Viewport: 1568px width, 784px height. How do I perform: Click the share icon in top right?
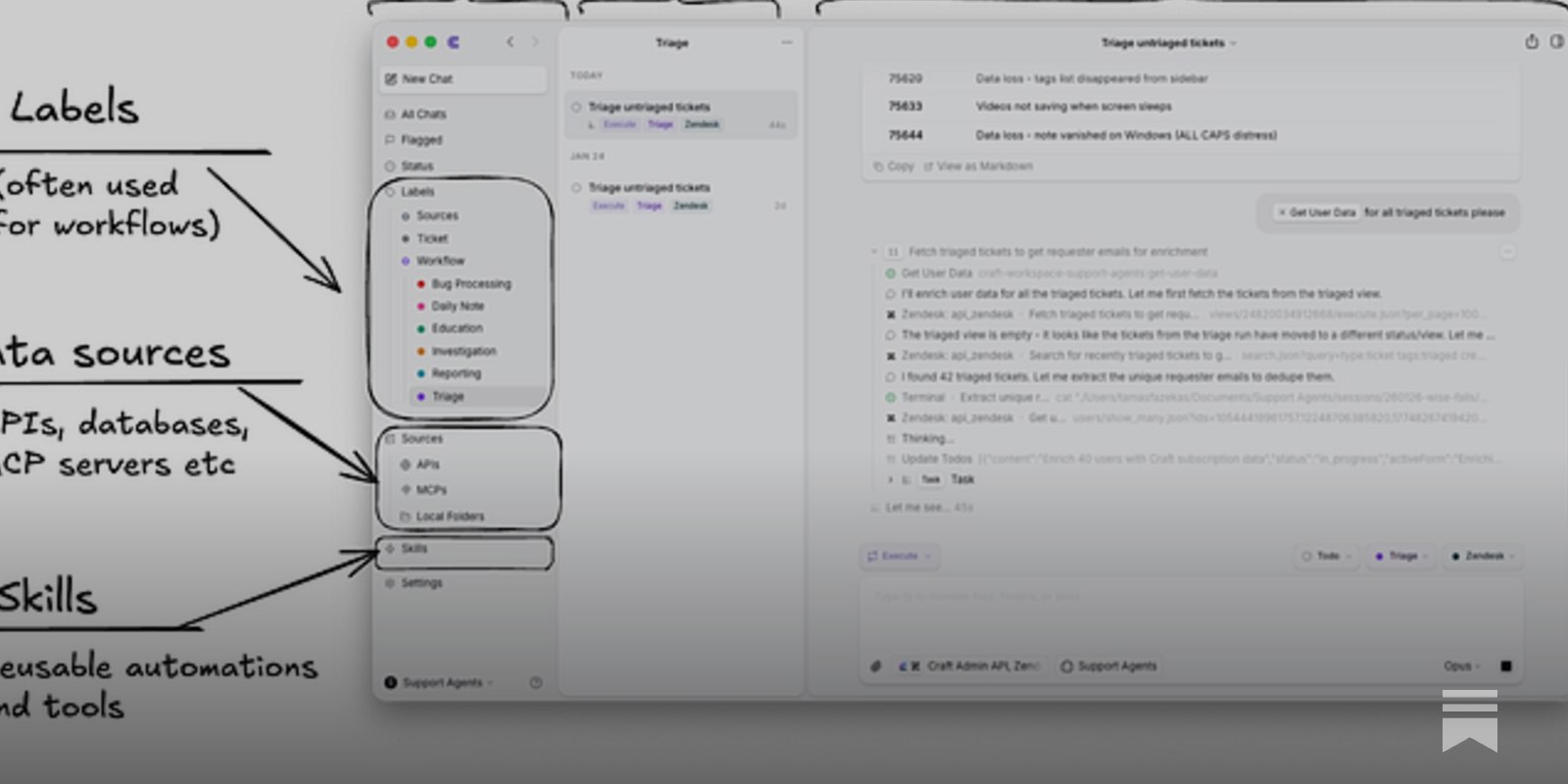[1532, 42]
